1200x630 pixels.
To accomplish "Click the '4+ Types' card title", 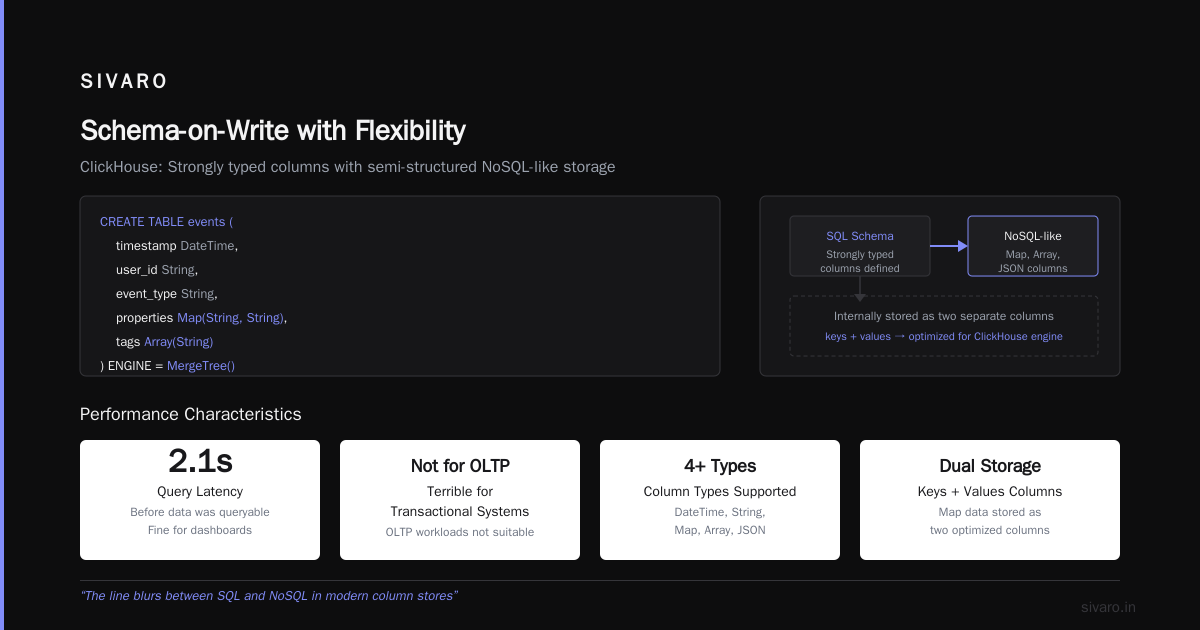I will 720,466.
